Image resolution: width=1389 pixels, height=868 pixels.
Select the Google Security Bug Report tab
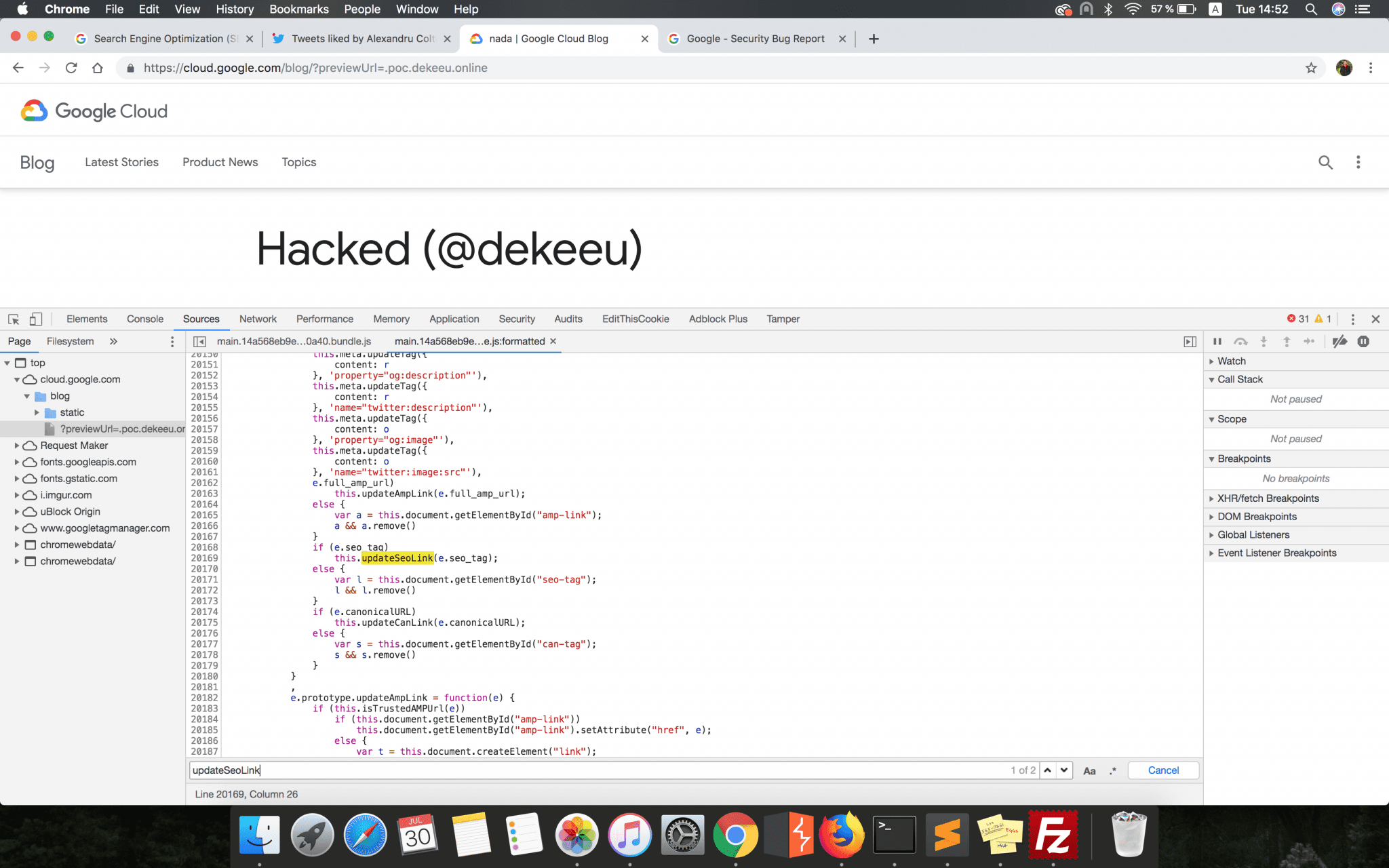[756, 39]
